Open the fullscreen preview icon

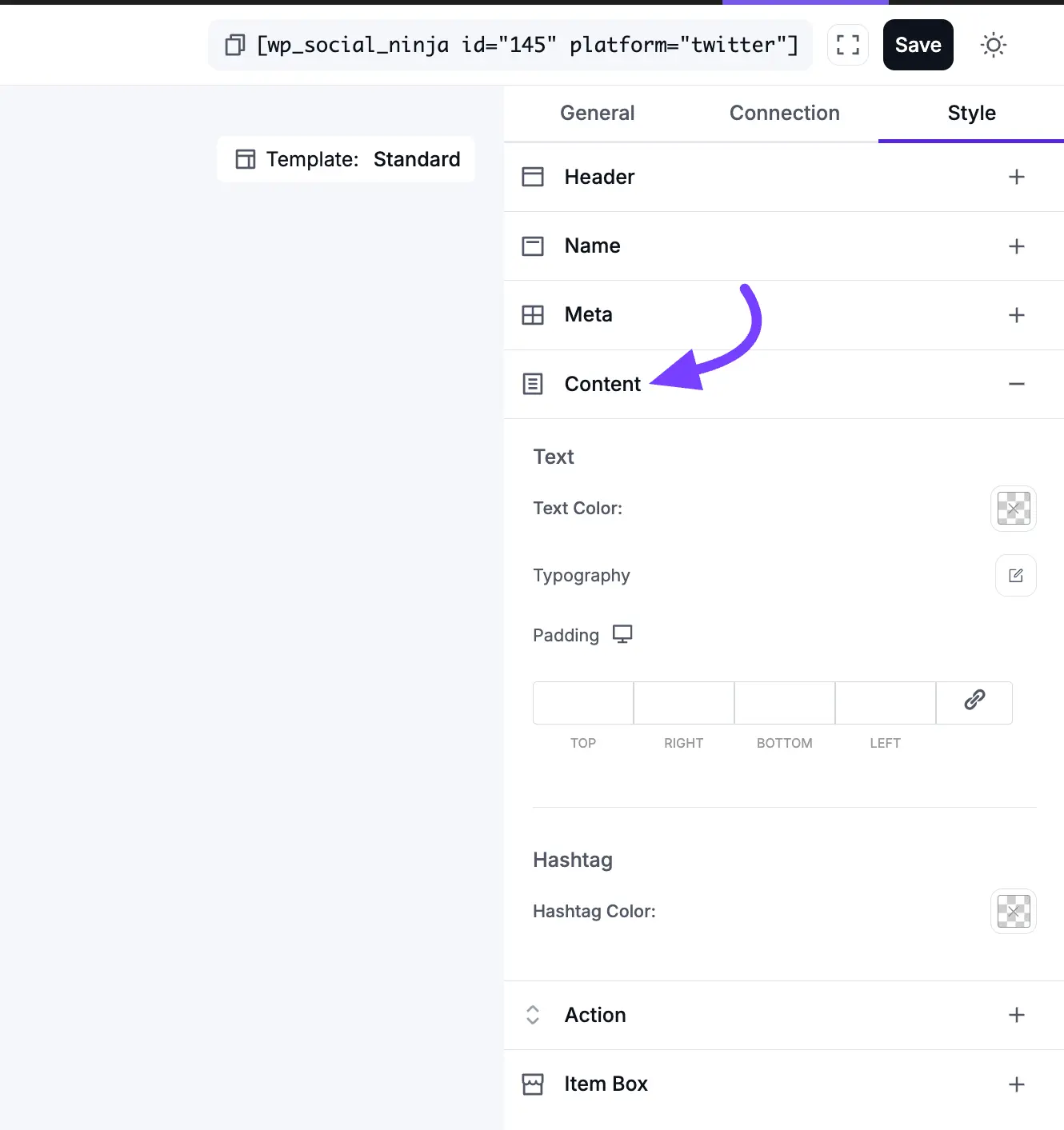847,45
